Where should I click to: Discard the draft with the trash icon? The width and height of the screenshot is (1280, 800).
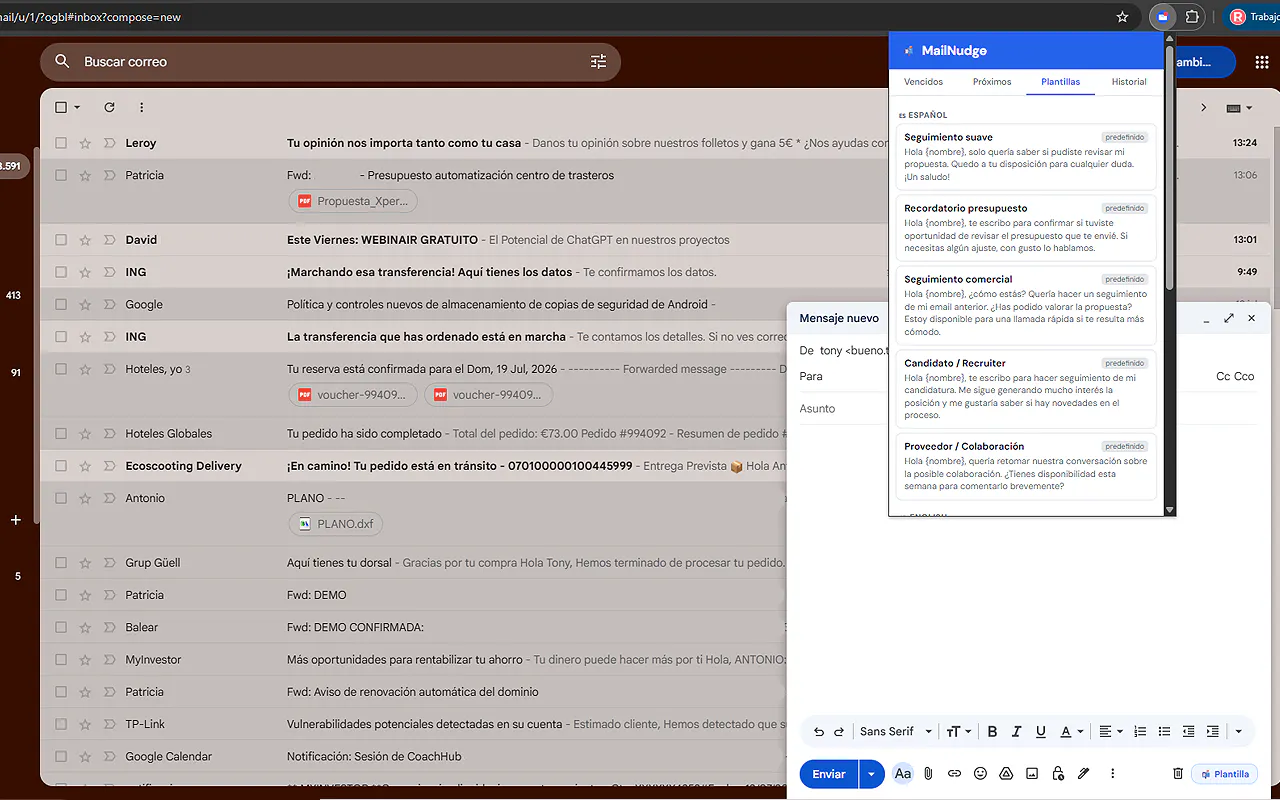coord(1178,774)
